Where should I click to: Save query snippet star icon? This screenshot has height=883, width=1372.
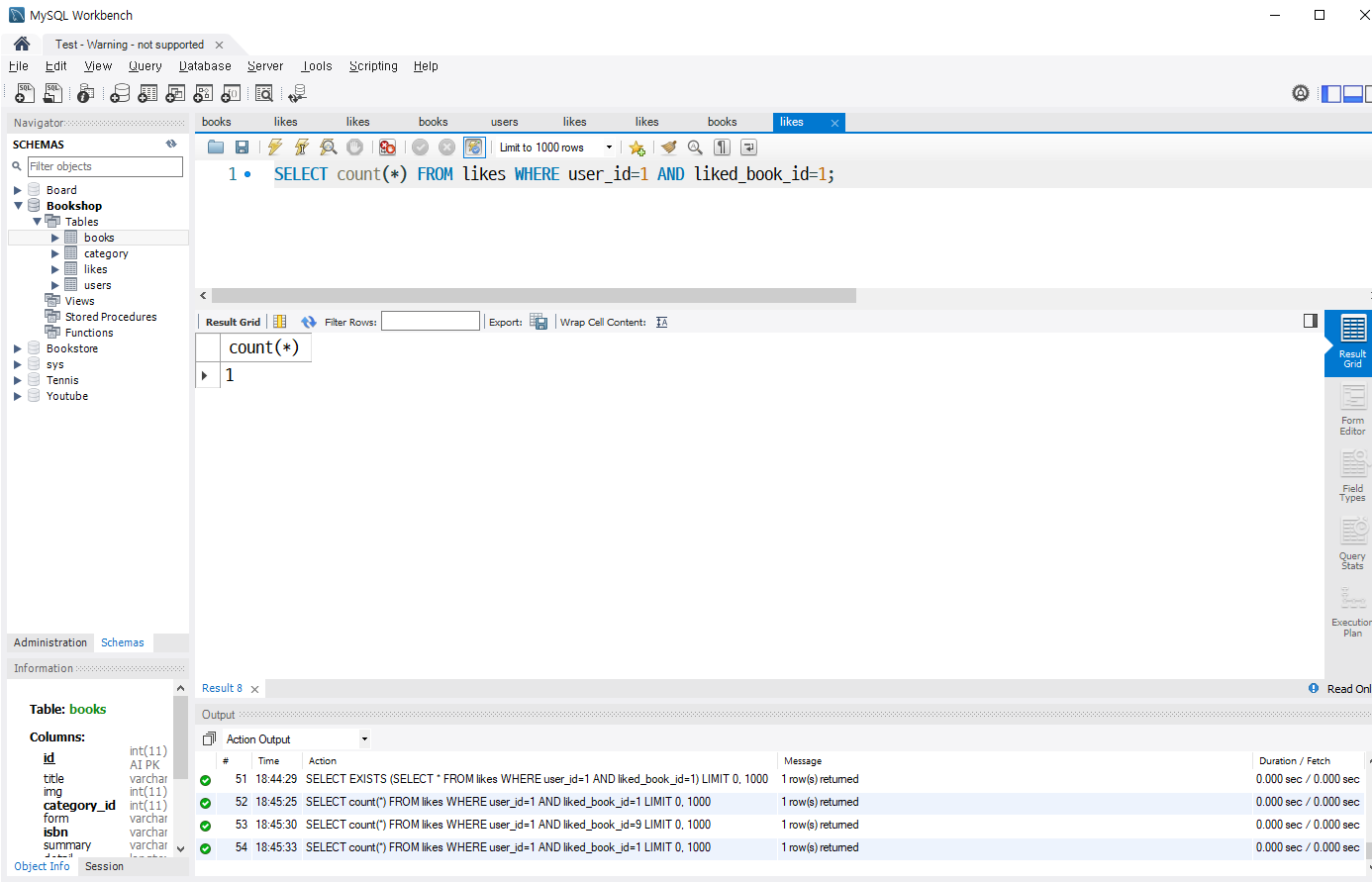click(637, 147)
